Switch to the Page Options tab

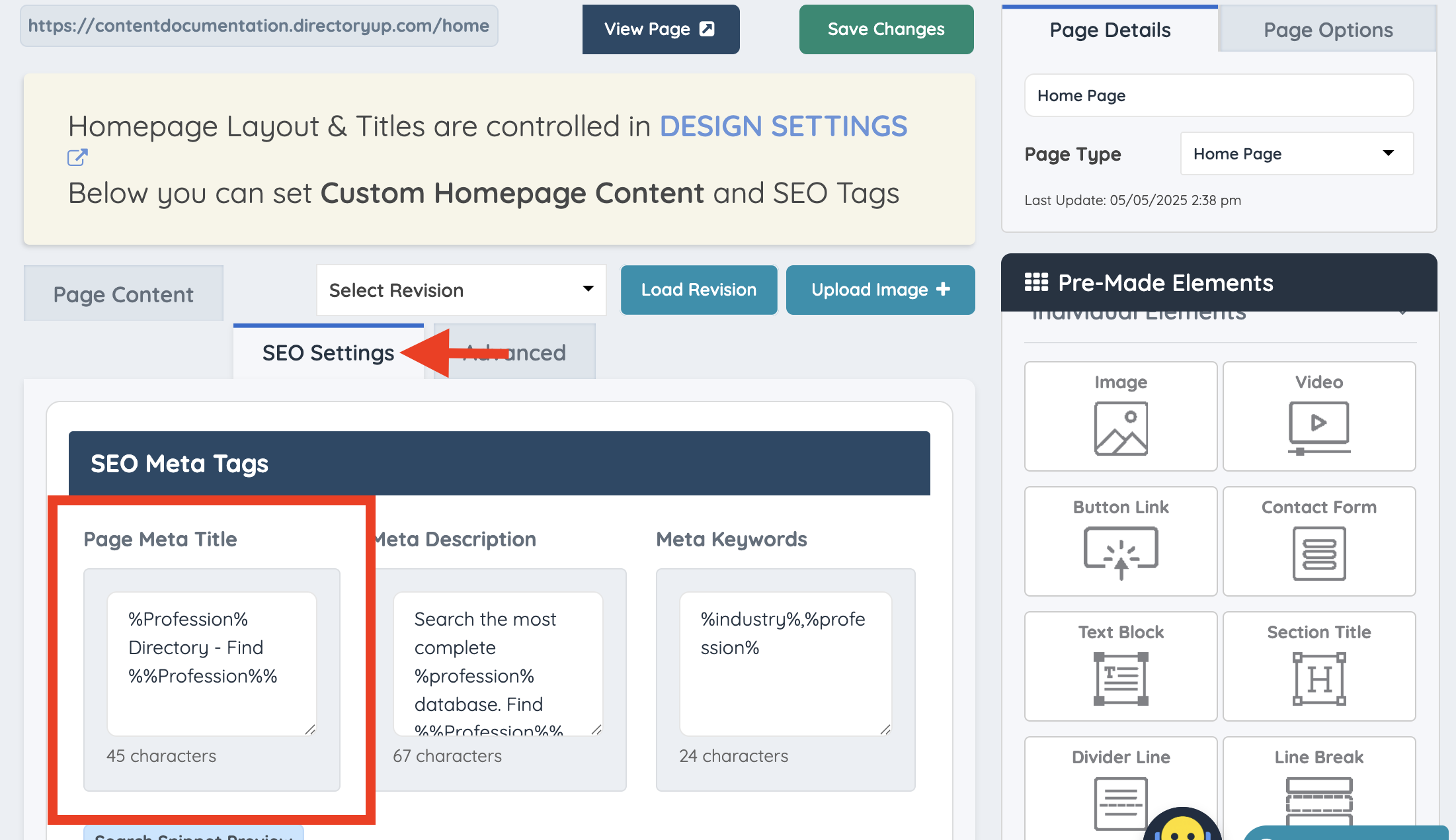1328,30
